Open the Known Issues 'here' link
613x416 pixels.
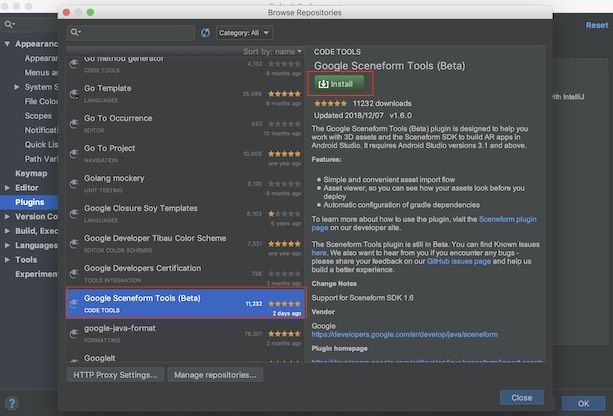tap(319, 253)
